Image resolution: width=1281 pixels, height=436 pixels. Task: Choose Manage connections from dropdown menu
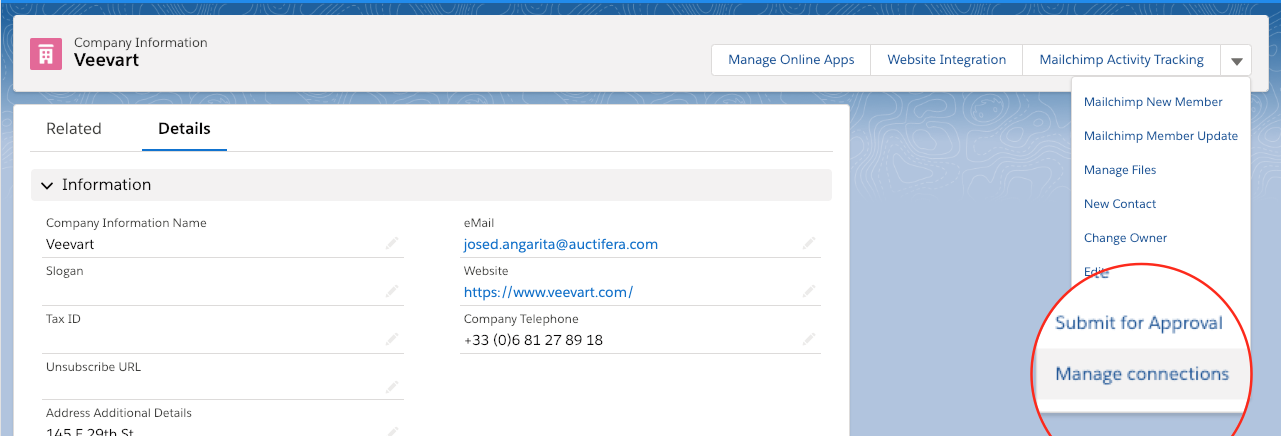pyautogui.click(x=1141, y=374)
